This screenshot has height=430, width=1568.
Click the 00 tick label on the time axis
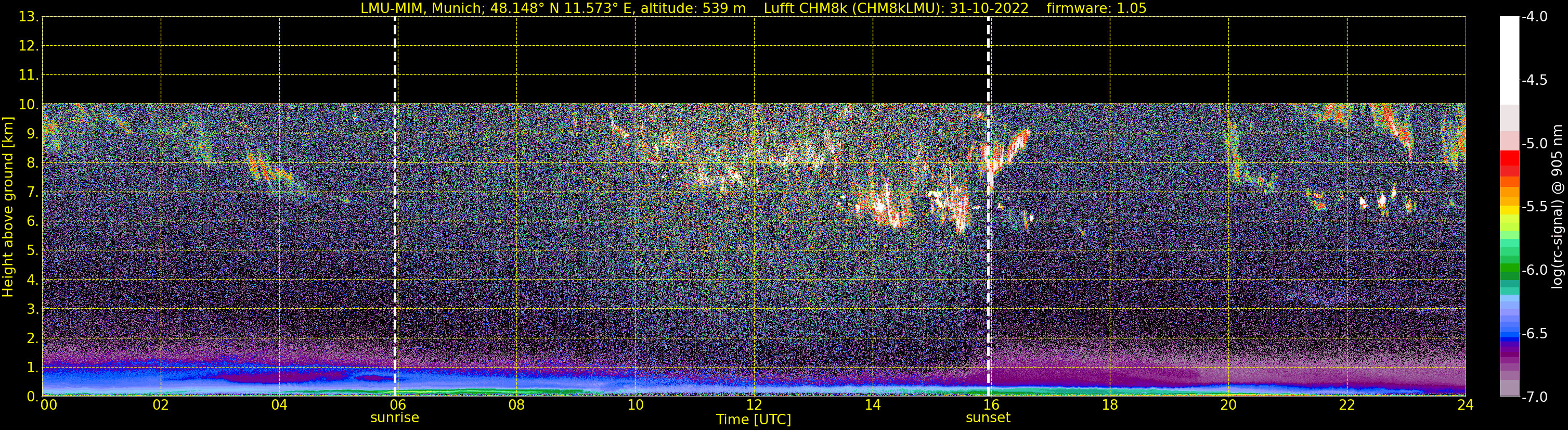click(49, 405)
